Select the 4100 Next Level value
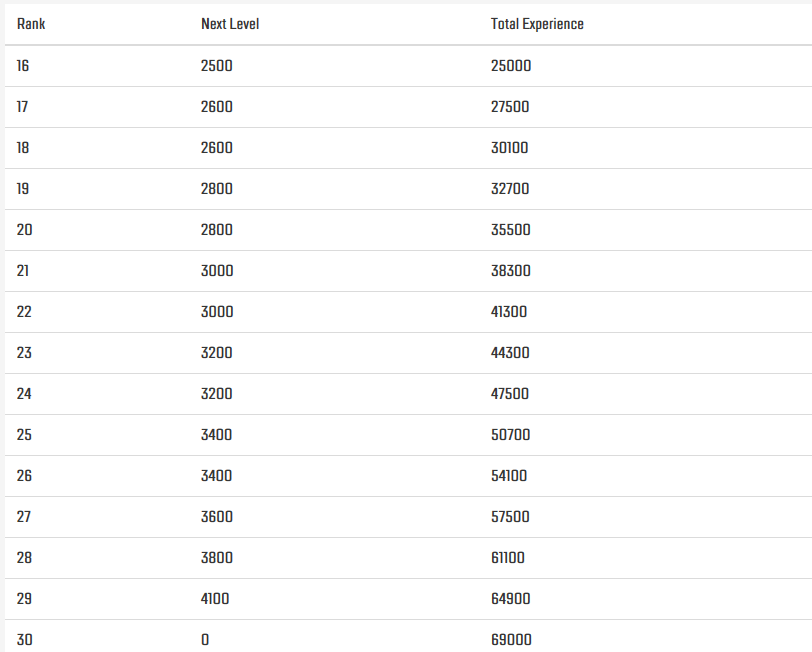The width and height of the screenshot is (812, 652). point(216,599)
